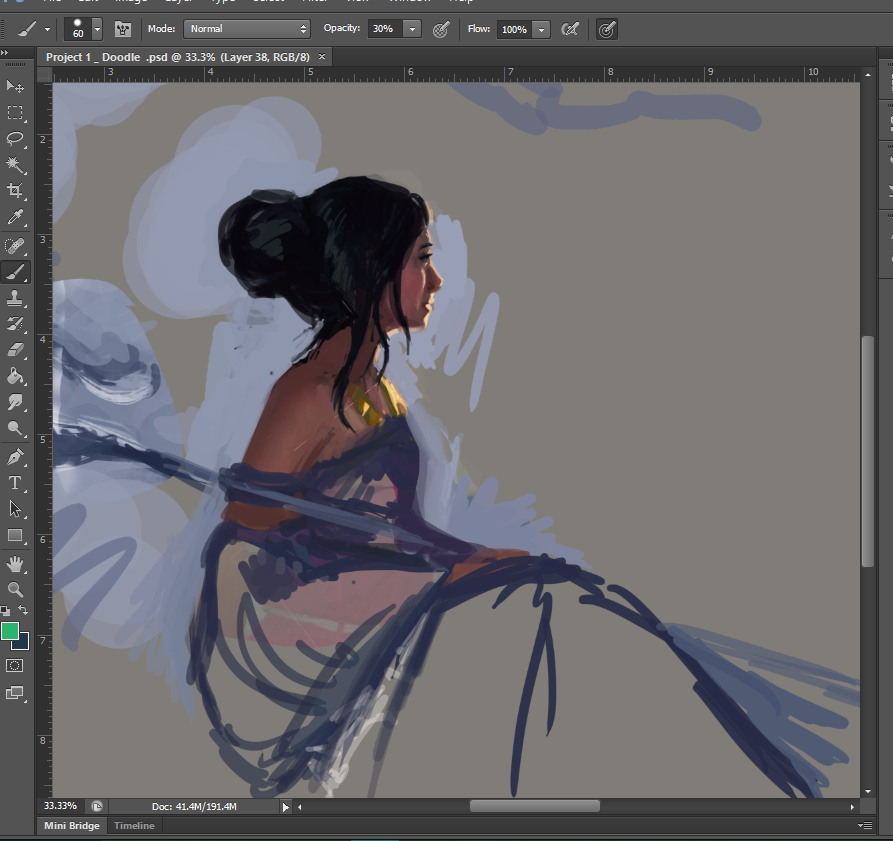Viewport: 893px width, 841px height.
Task: Close the Project 1 _ Doodle document tab
Action: click(x=322, y=56)
